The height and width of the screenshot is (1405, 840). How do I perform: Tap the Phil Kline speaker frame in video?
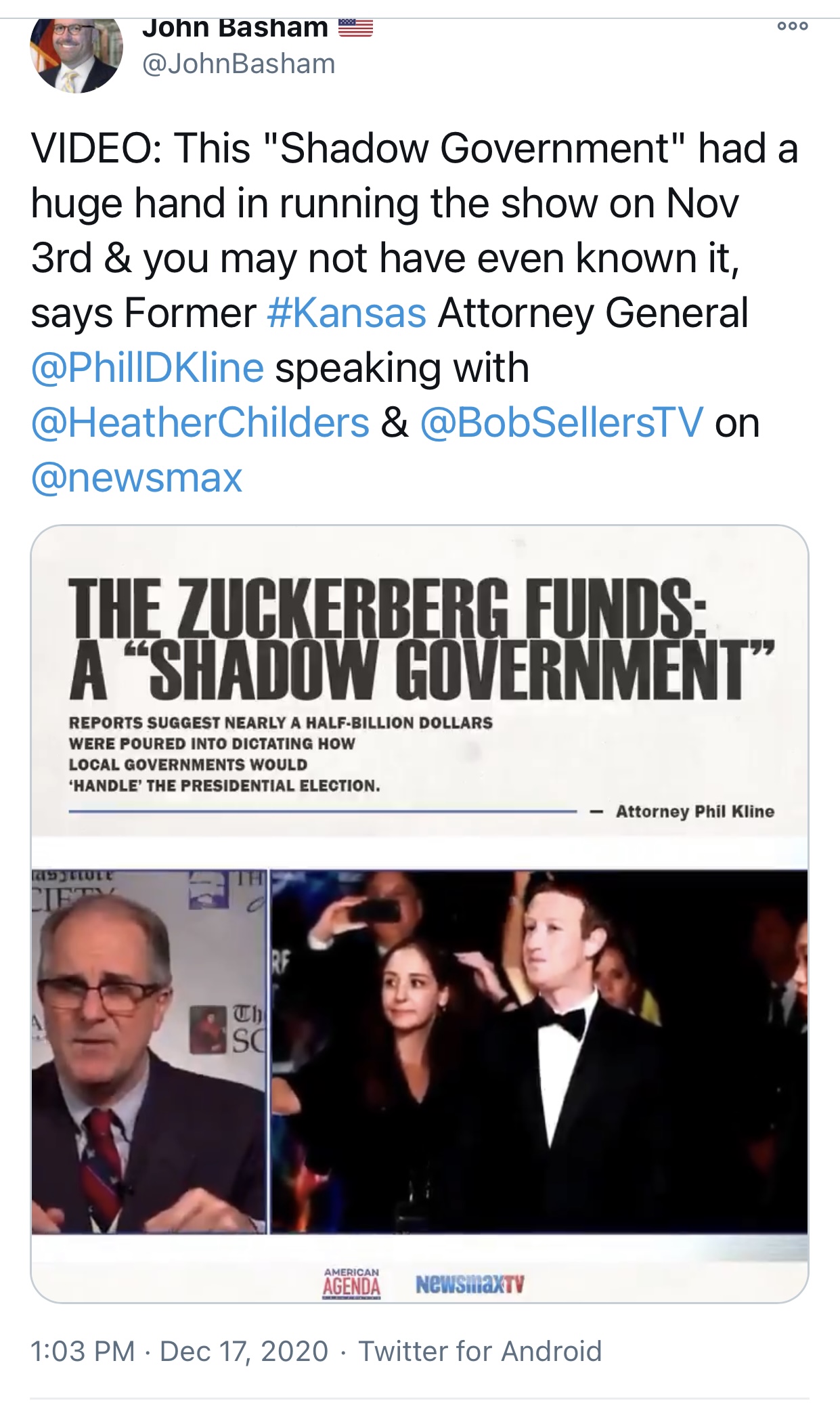pos(149,1052)
